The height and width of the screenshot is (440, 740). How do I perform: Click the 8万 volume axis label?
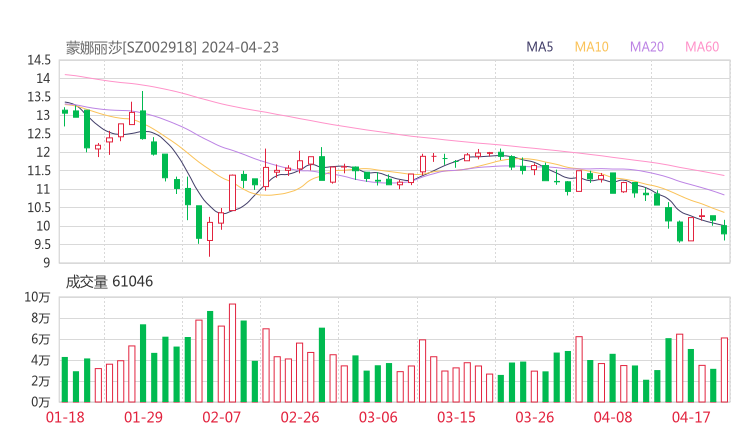point(41,318)
